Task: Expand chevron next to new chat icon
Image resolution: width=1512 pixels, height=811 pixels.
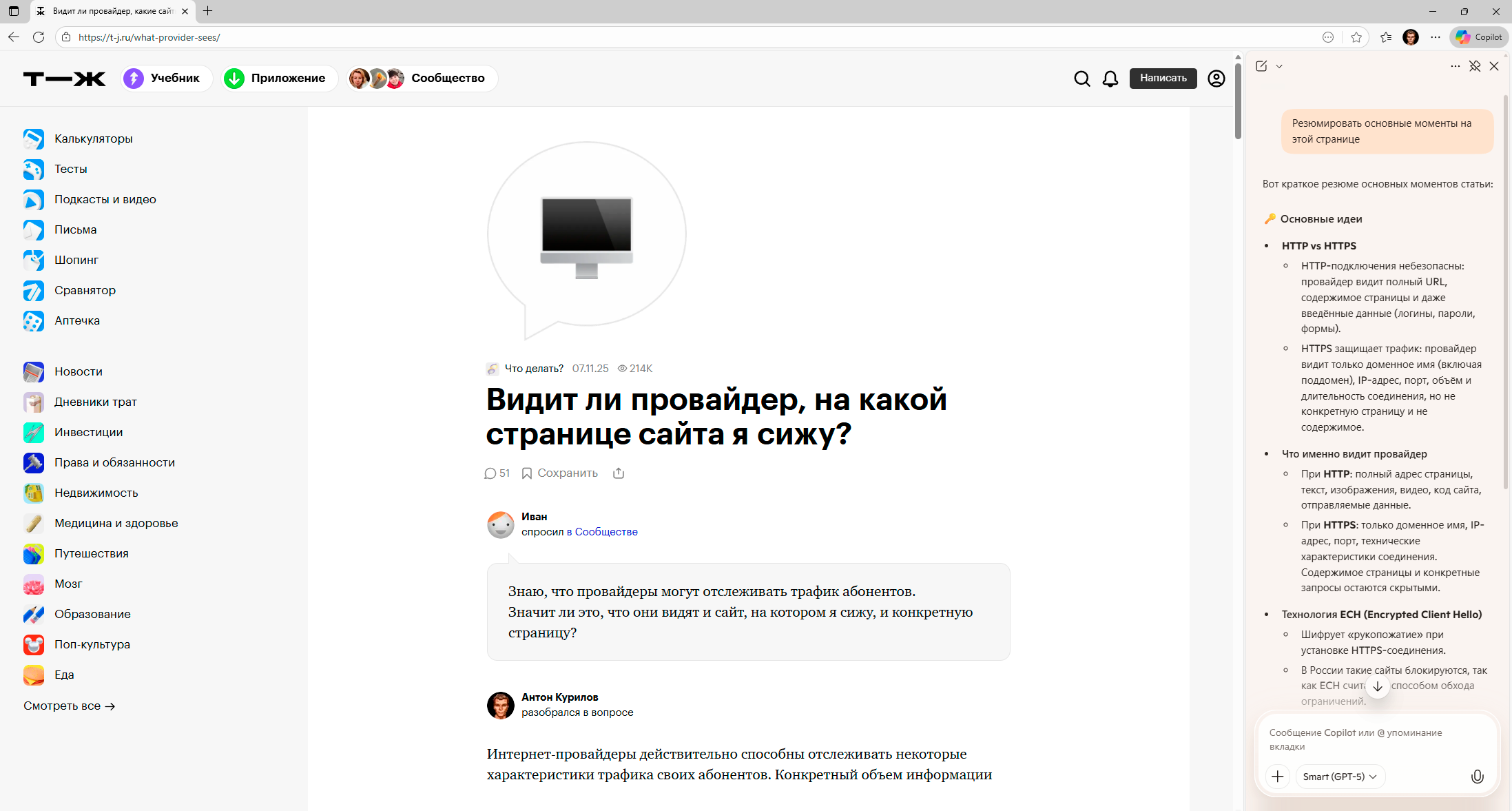Action: click(x=1279, y=66)
